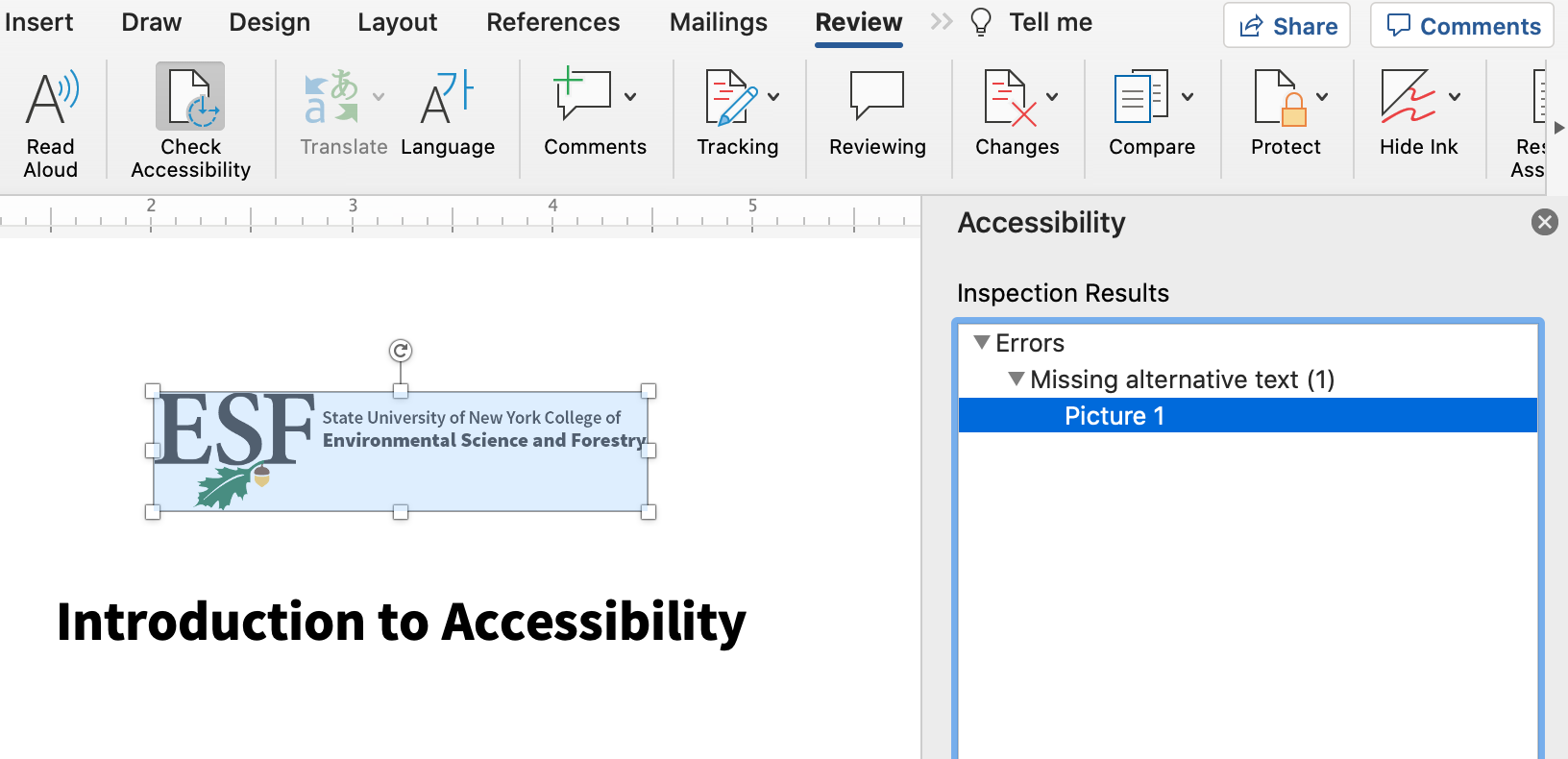Open Compare dropdown arrow
Viewport: 1568px width, 759px height.
(1188, 96)
